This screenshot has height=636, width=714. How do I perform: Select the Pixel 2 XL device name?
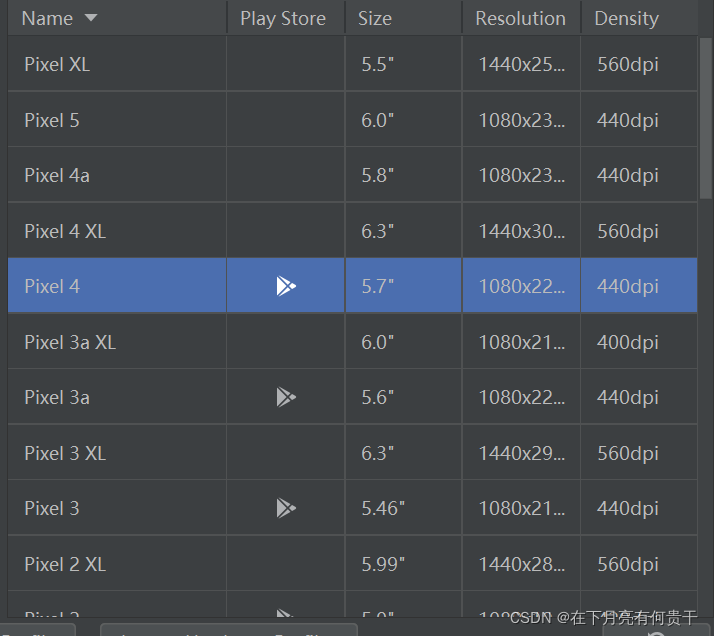pyautogui.click(x=65, y=565)
